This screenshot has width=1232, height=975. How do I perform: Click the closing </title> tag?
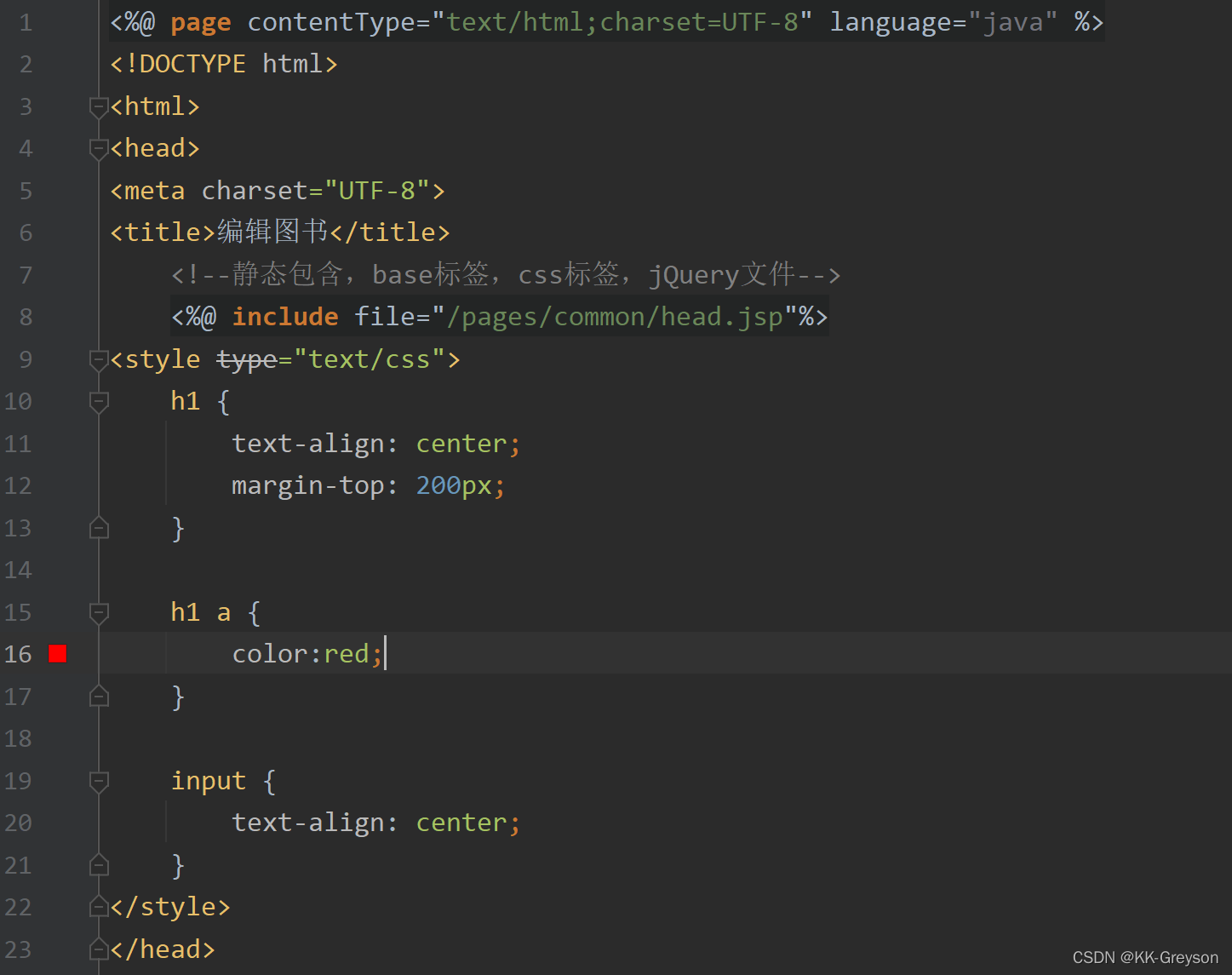coord(390,232)
